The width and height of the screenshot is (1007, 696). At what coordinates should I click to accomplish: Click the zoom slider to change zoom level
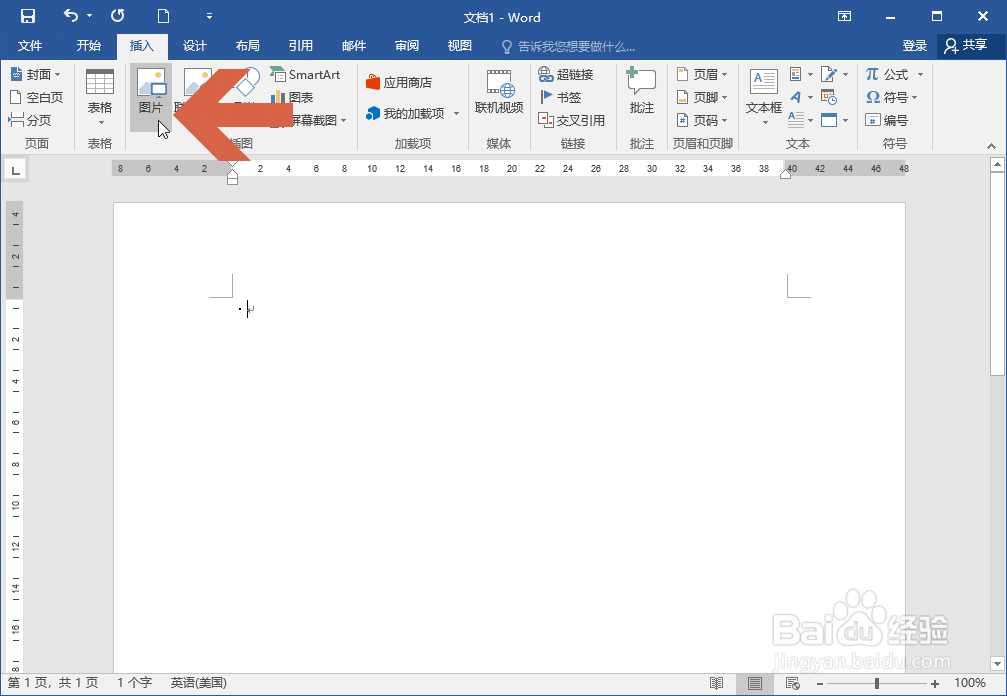click(x=875, y=683)
